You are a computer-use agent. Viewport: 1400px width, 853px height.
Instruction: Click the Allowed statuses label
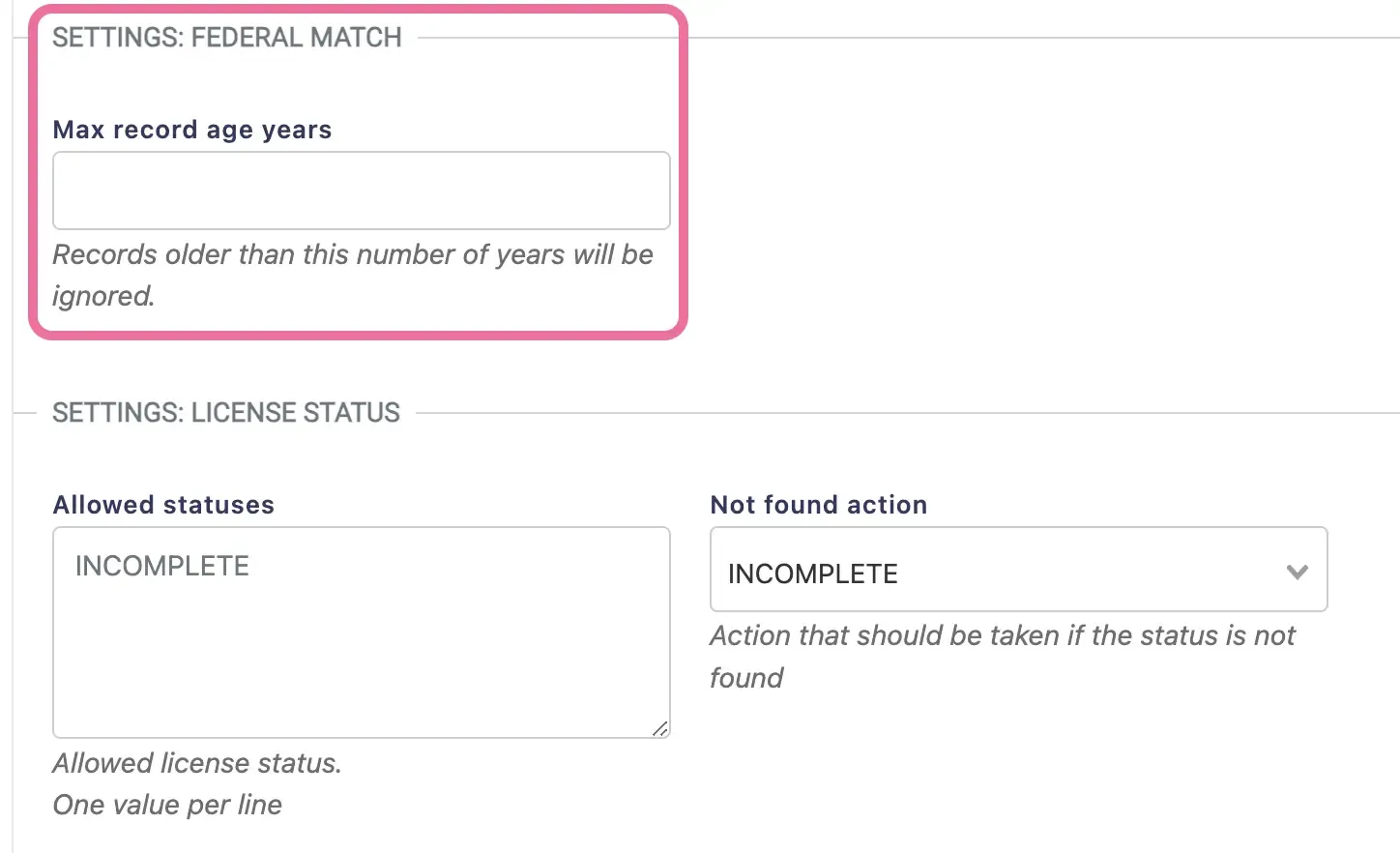coord(162,504)
